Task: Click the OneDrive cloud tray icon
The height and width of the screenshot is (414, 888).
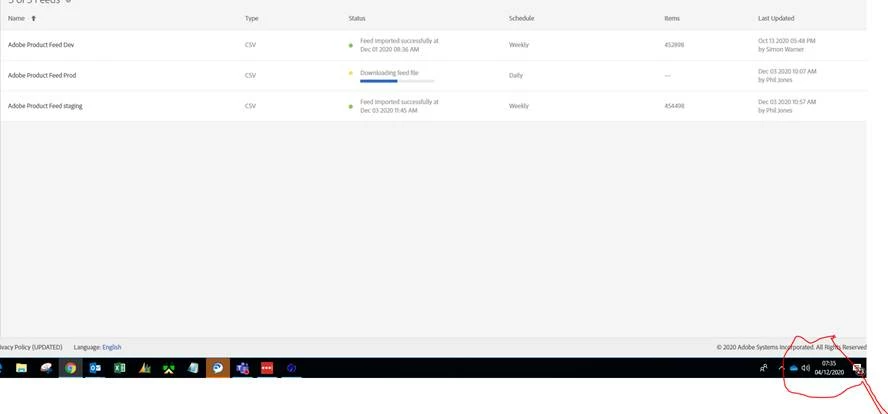Action: click(x=793, y=368)
